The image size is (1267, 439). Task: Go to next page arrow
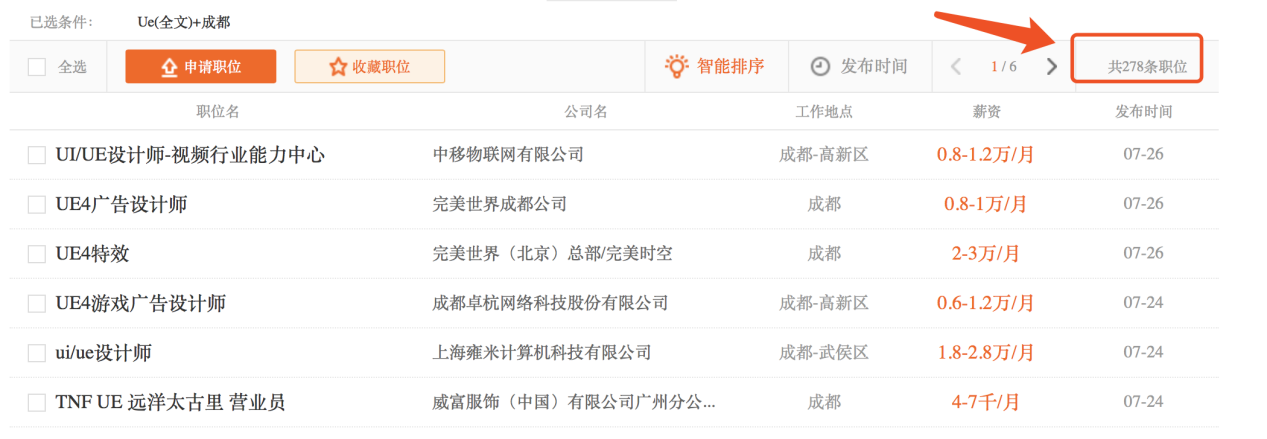click(1051, 67)
